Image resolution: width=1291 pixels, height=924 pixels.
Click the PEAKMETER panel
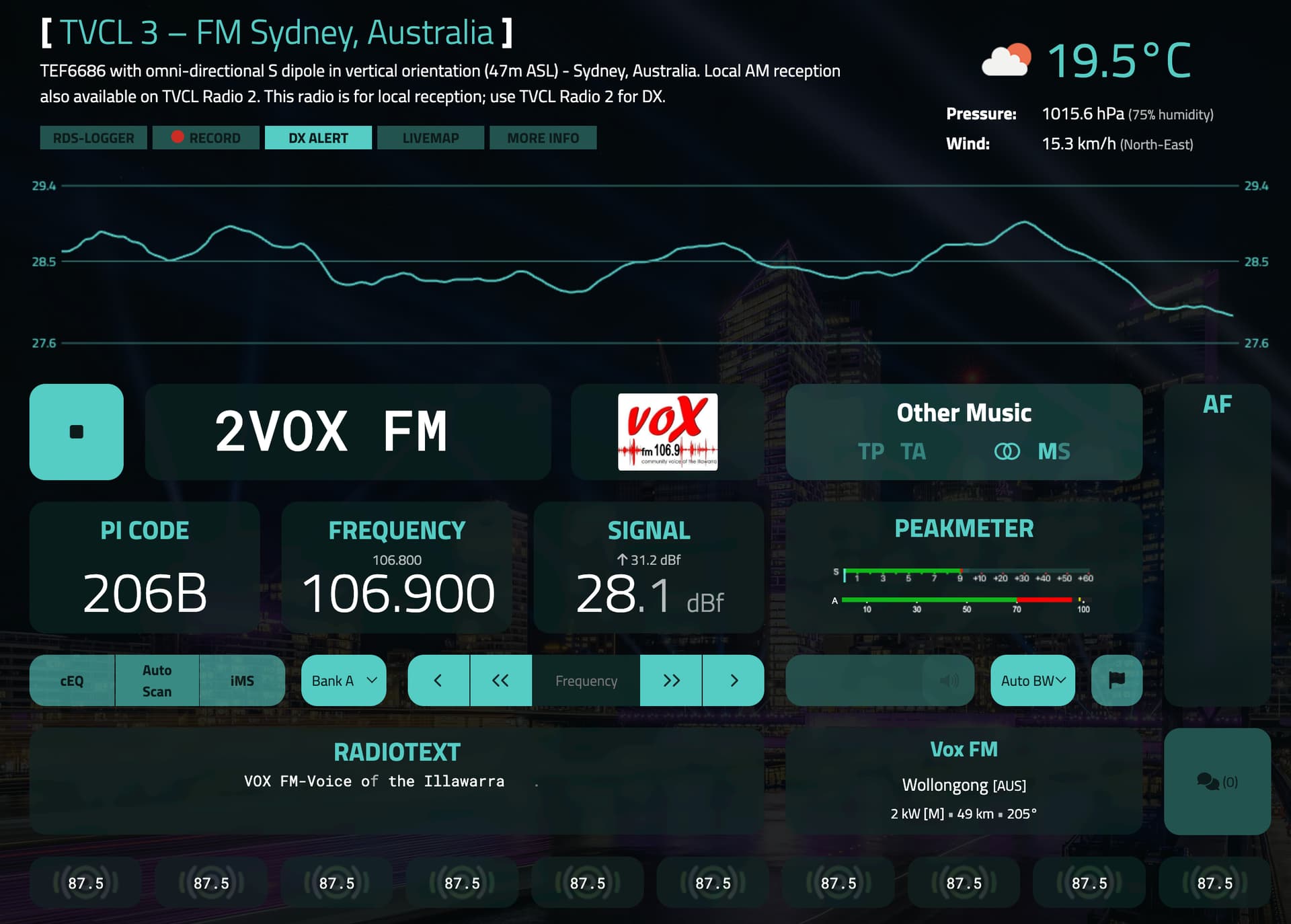click(964, 567)
